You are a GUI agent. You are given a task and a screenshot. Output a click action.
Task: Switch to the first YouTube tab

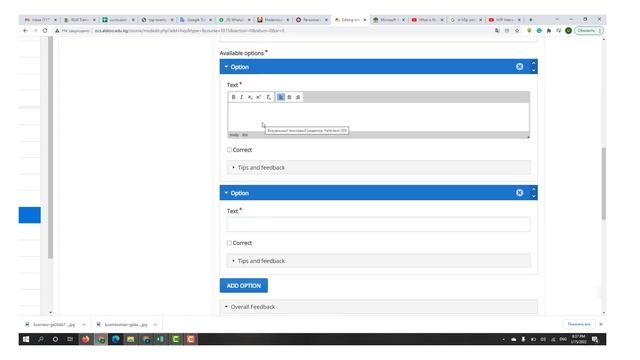427,20
